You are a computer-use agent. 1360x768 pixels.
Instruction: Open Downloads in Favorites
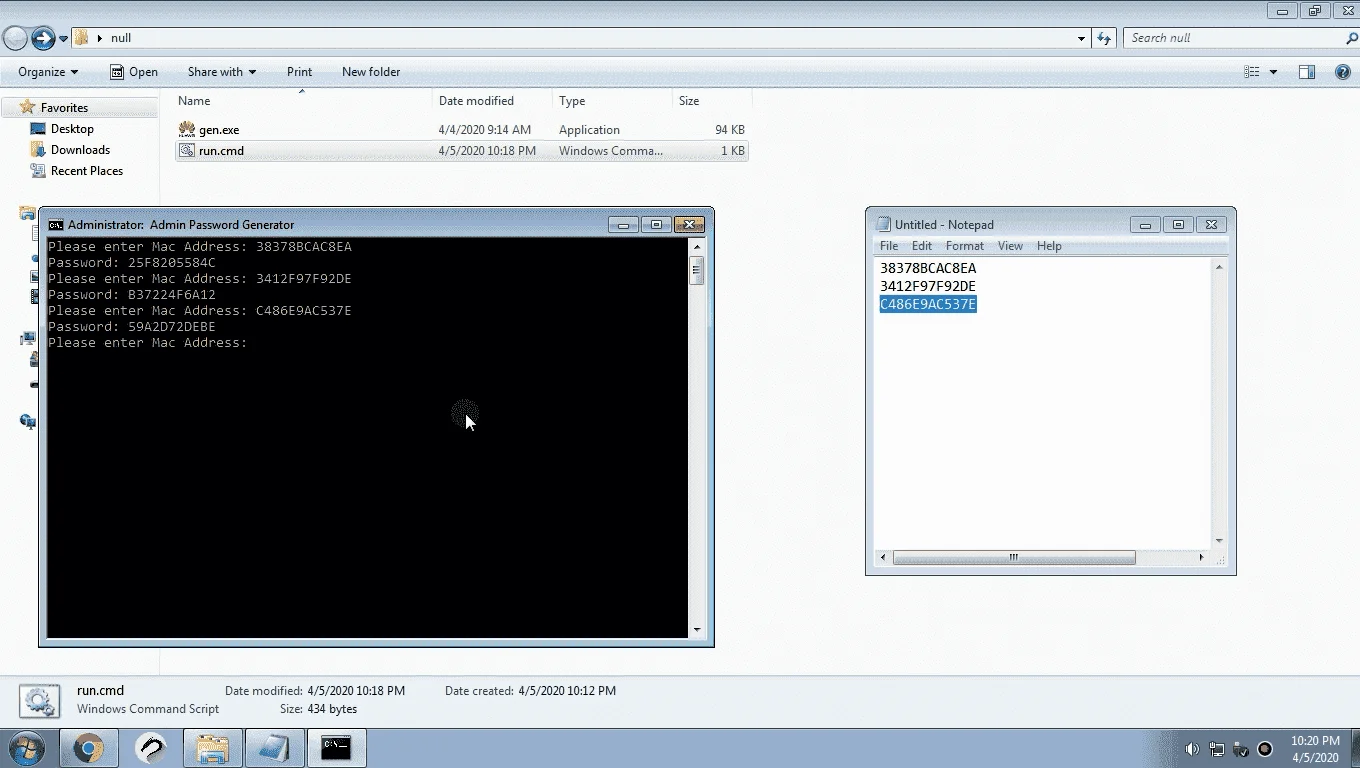pyautogui.click(x=80, y=150)
